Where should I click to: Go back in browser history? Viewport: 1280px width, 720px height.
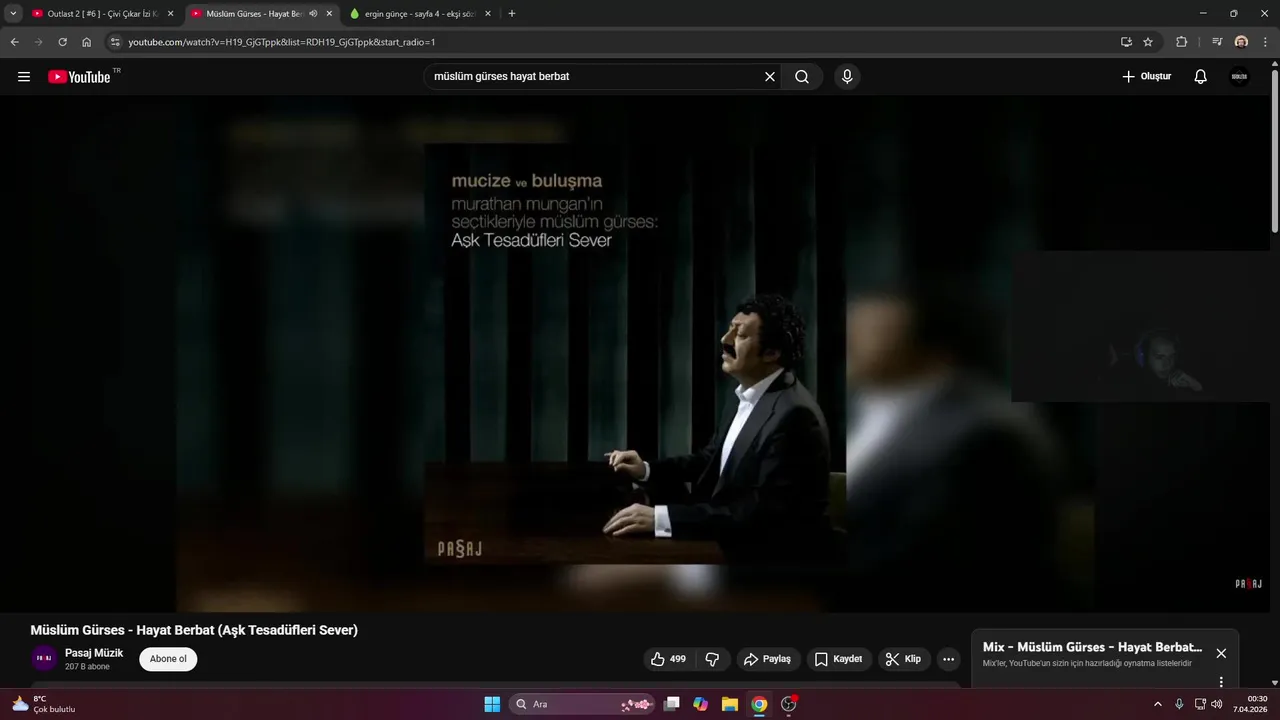click(14, 42)
